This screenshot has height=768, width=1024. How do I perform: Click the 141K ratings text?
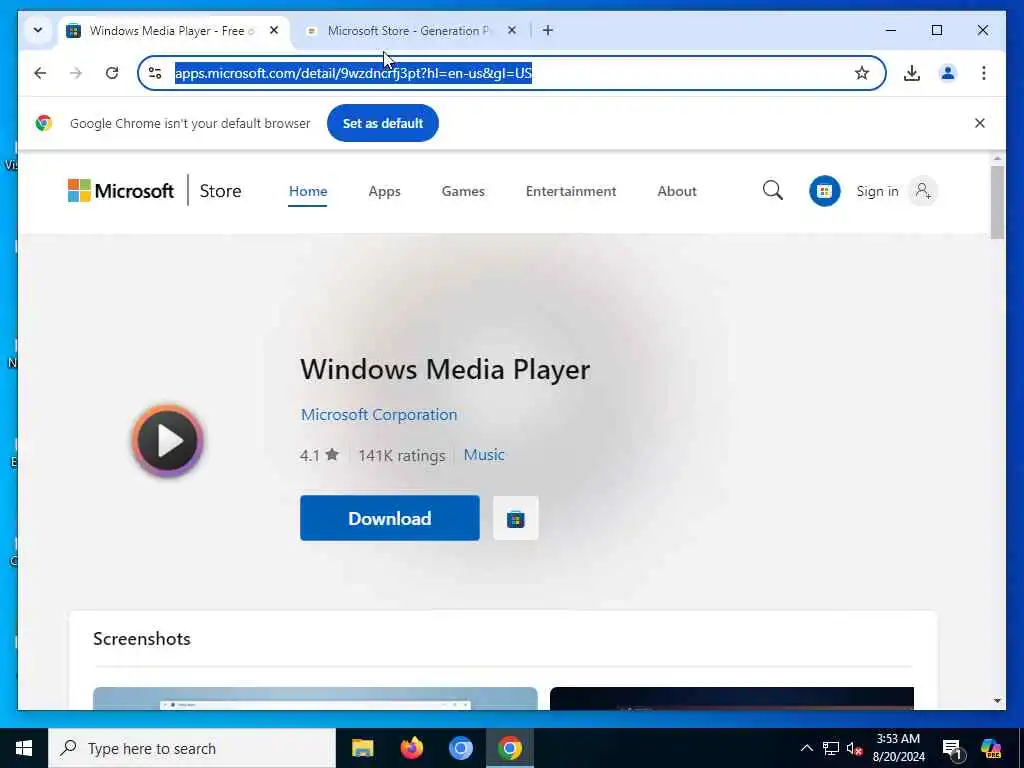click(402, 455)
